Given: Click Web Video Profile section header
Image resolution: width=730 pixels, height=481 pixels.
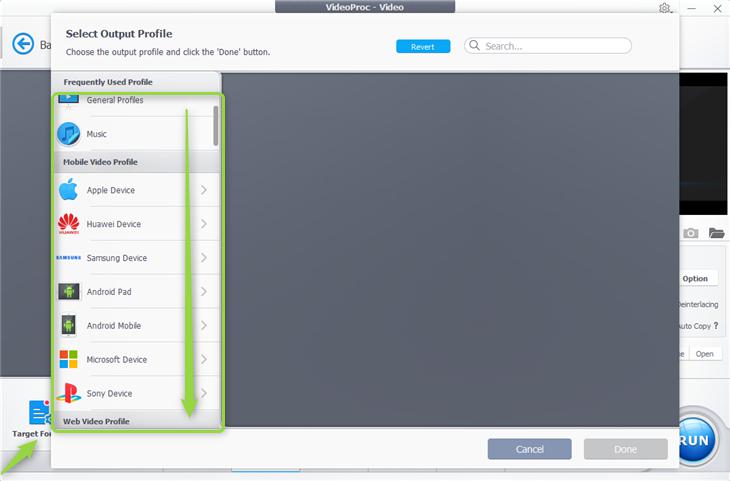Looking at the screenshot, I should pyautogui.click(x=137, y=421).
